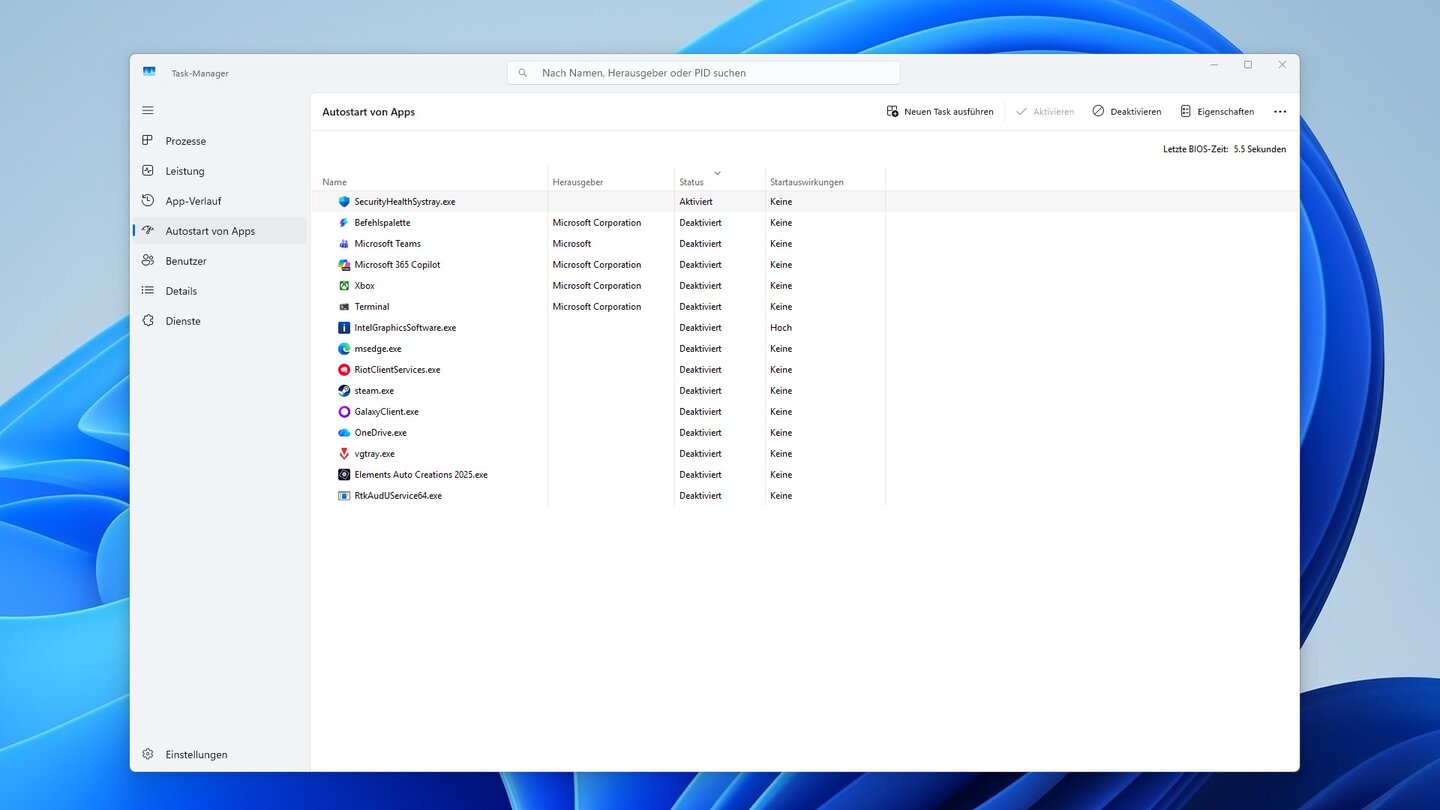Sort list by Startauswirkungen column

[x=806, y=182]
